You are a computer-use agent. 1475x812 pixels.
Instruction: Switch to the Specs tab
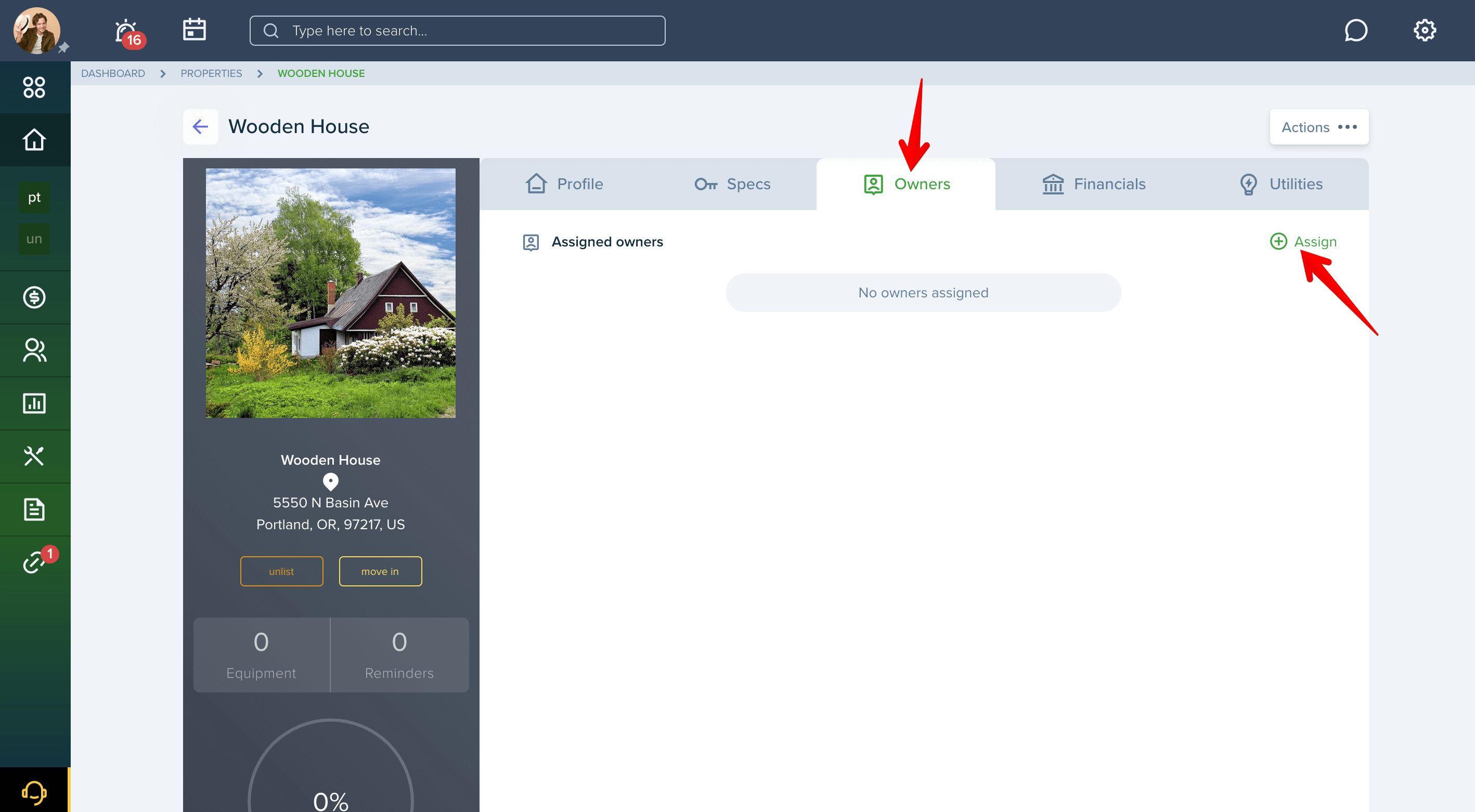click(x=732, y=184)
